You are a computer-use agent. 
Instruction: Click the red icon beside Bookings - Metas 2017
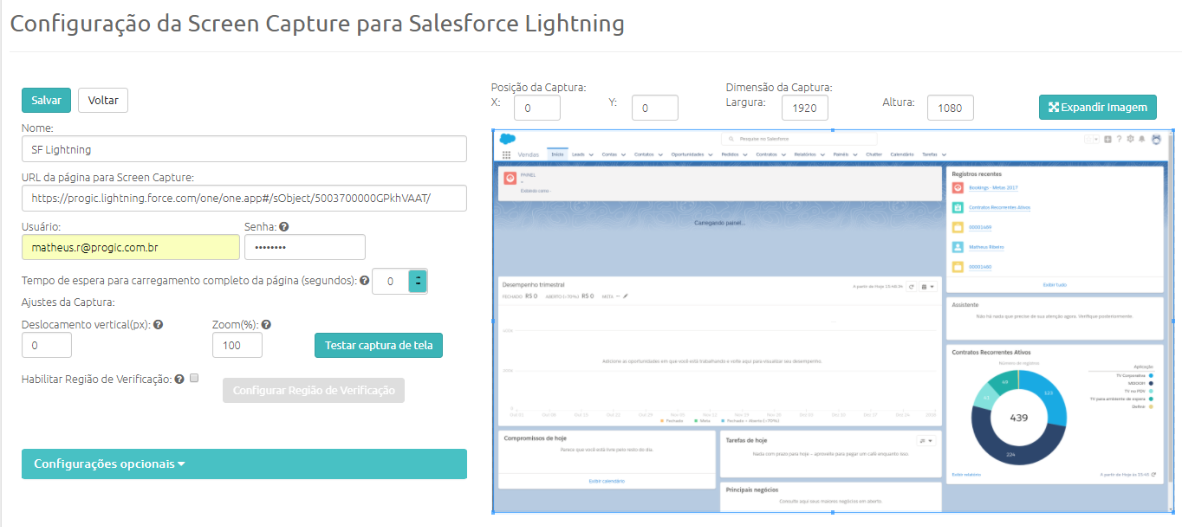[x=958, y=188]
